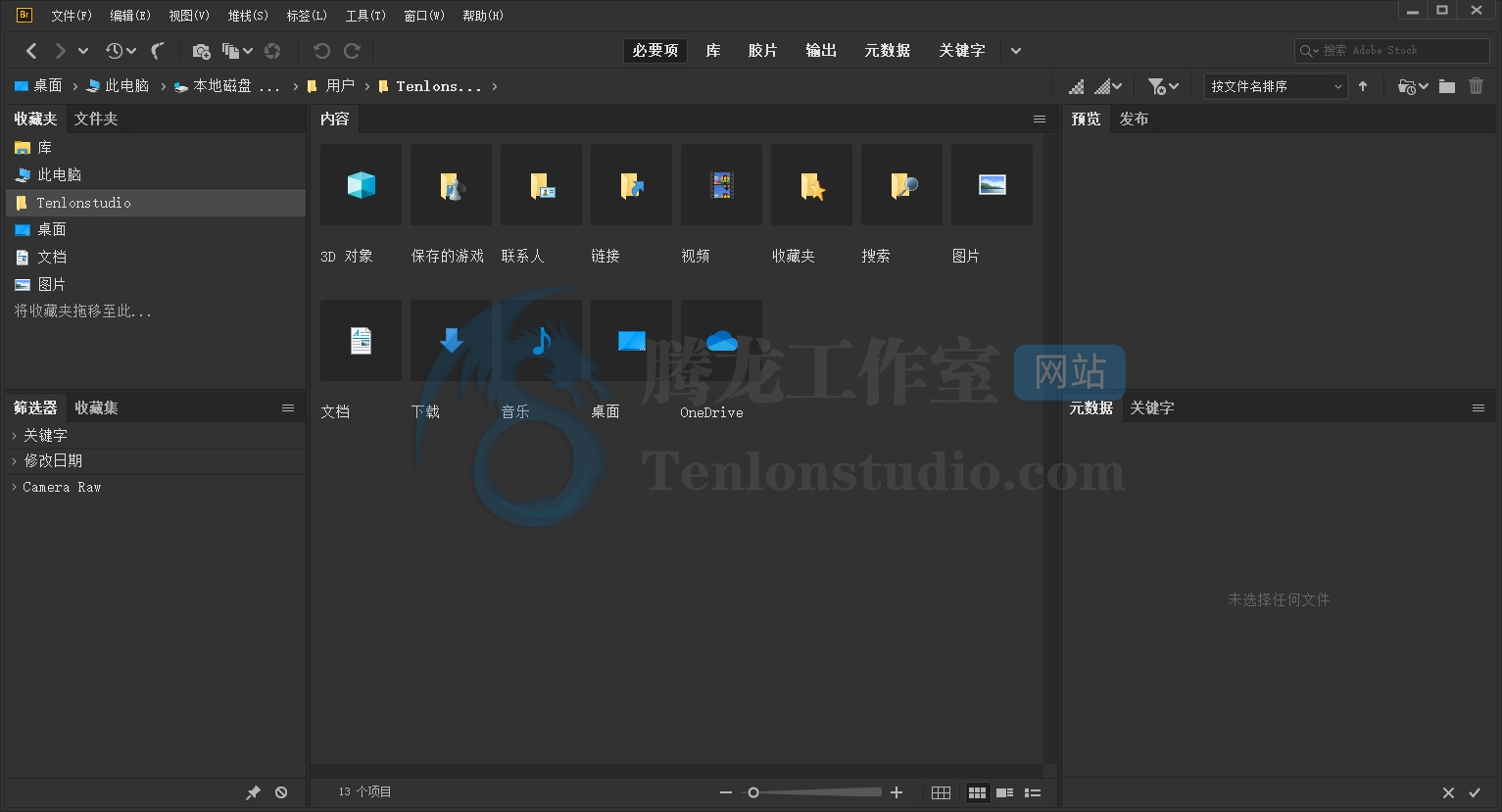
Task: Click the trash delete icon
Action: point(1477,86)
